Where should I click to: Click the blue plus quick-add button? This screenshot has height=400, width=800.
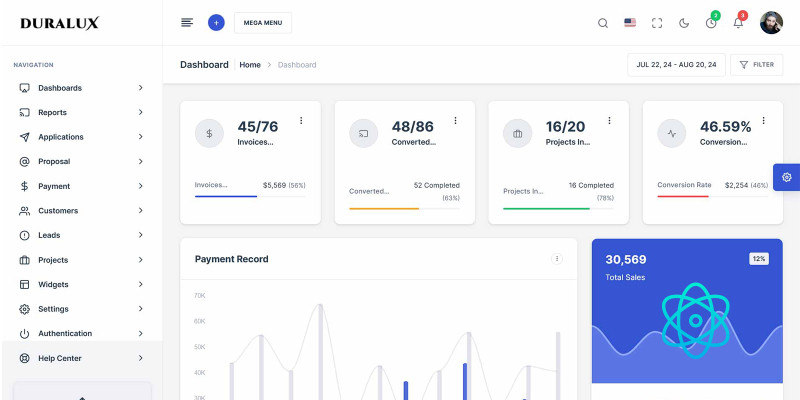(216, 22)
